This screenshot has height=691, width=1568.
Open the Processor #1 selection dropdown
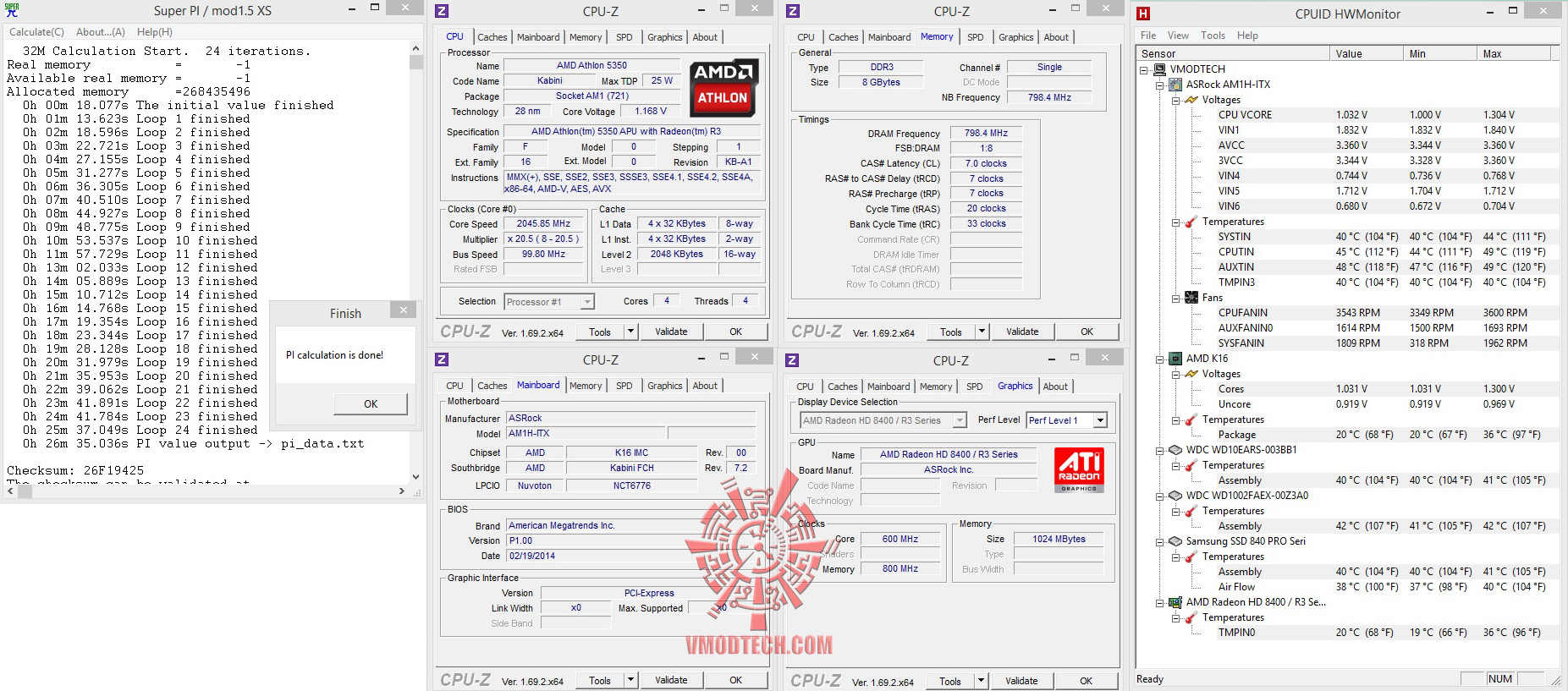pyautogui.click(x=587, y=302)
